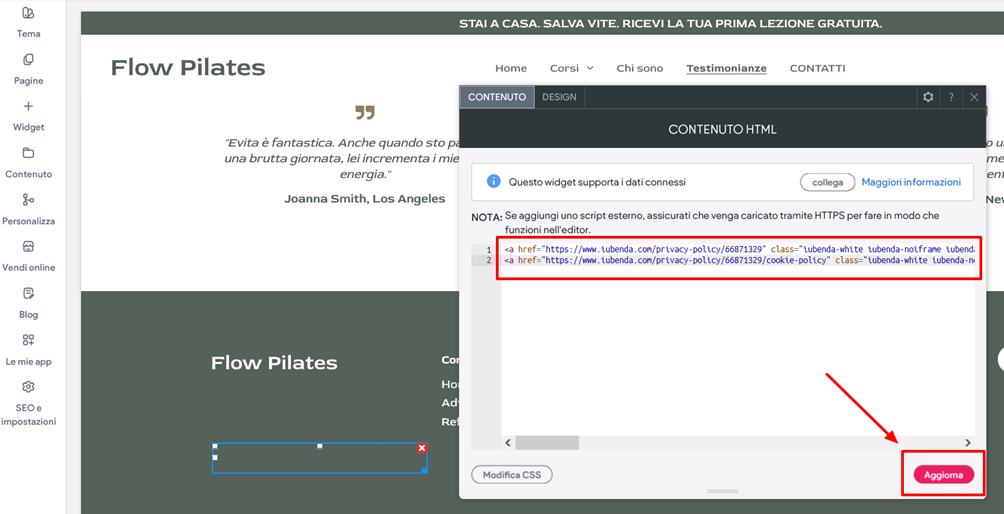Image resolution: width=1004 pixels, height=514 pixels.
Task: Open the Contenuto folder icon
Action: click(28, 154)
